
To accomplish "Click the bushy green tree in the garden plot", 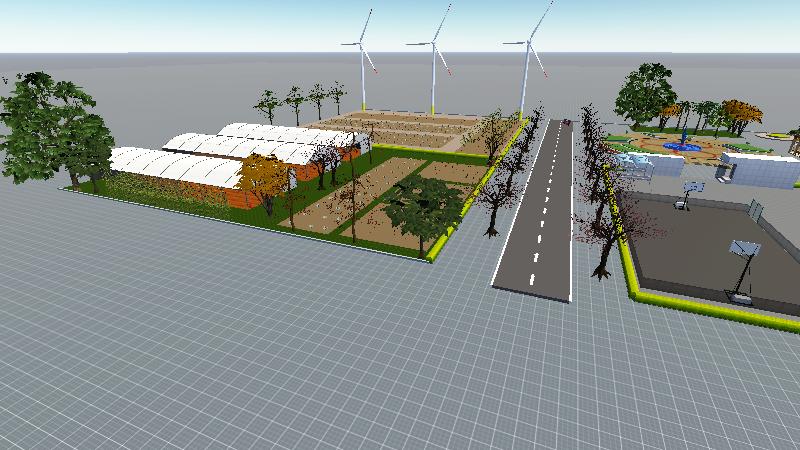I will coord(423,204).
